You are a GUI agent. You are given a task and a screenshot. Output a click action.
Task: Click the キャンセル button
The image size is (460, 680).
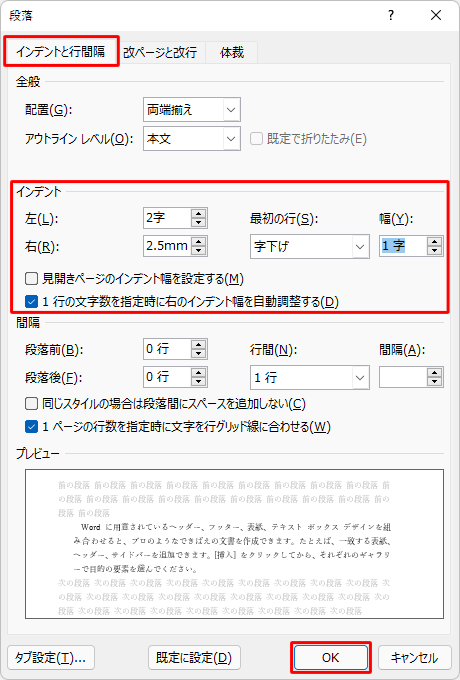(x=415, y=658)
